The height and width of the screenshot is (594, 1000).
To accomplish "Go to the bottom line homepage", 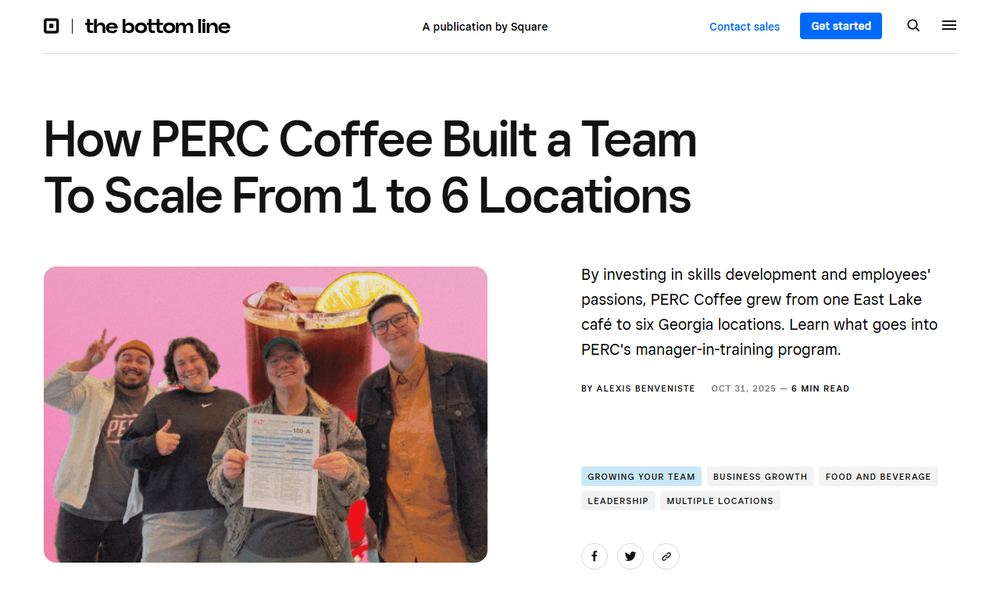I will tap(158, 26).
